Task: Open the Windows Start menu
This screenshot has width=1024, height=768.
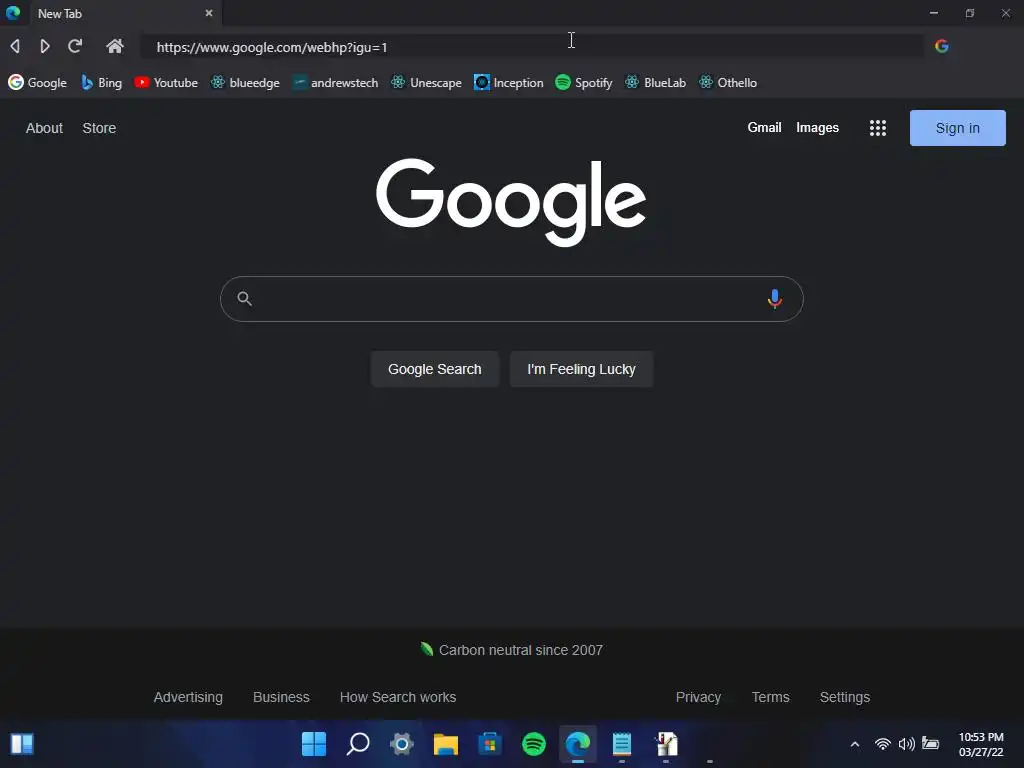Action: pos(313,744)
